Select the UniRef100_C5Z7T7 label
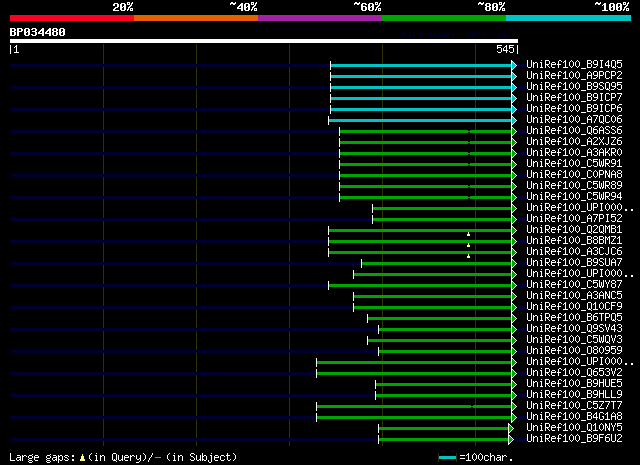 [574, 406]
